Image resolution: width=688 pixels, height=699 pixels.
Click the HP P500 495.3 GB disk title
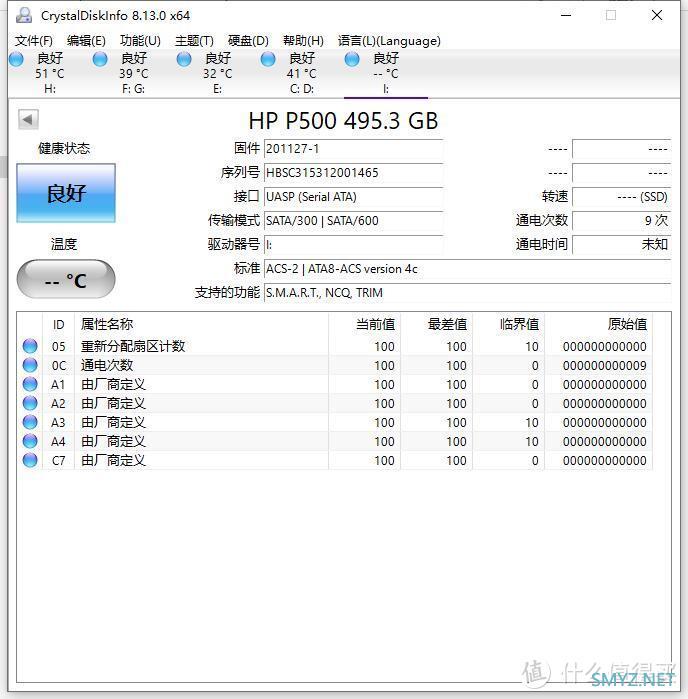tap(343, 121)
